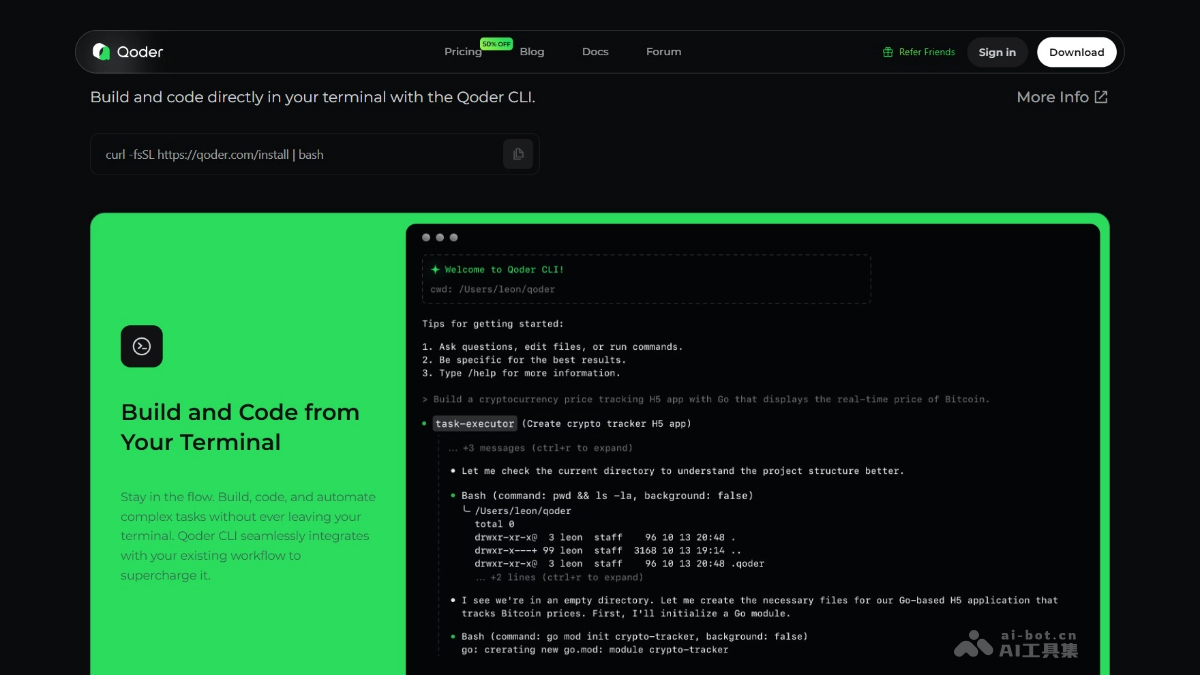Click the sparkle icon before Welcome to Qoder CLI
The image size is (1200, 675).
tap(435, 269)
